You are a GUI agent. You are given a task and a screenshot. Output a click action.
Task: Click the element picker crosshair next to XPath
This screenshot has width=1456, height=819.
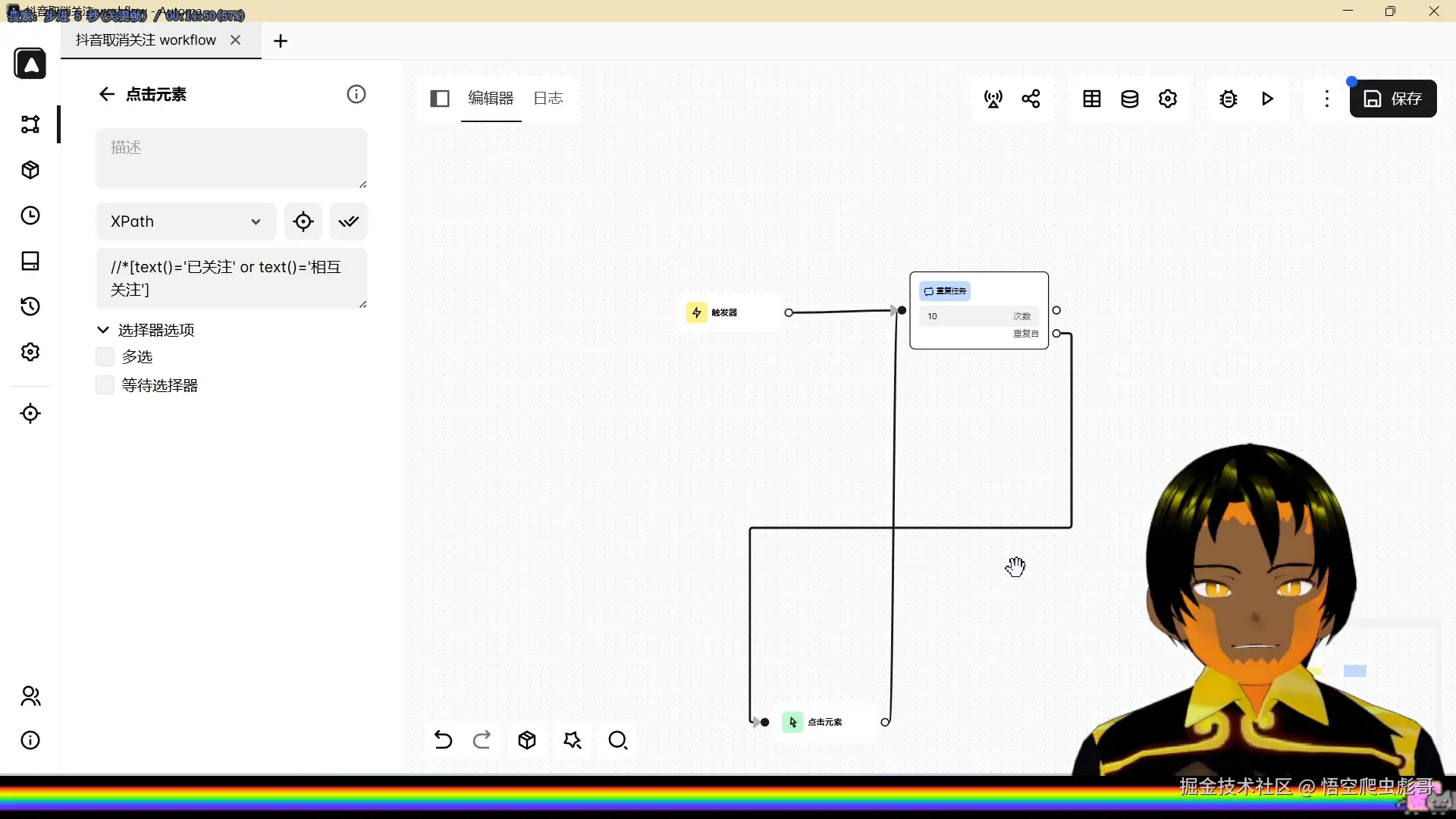[303, 221]
